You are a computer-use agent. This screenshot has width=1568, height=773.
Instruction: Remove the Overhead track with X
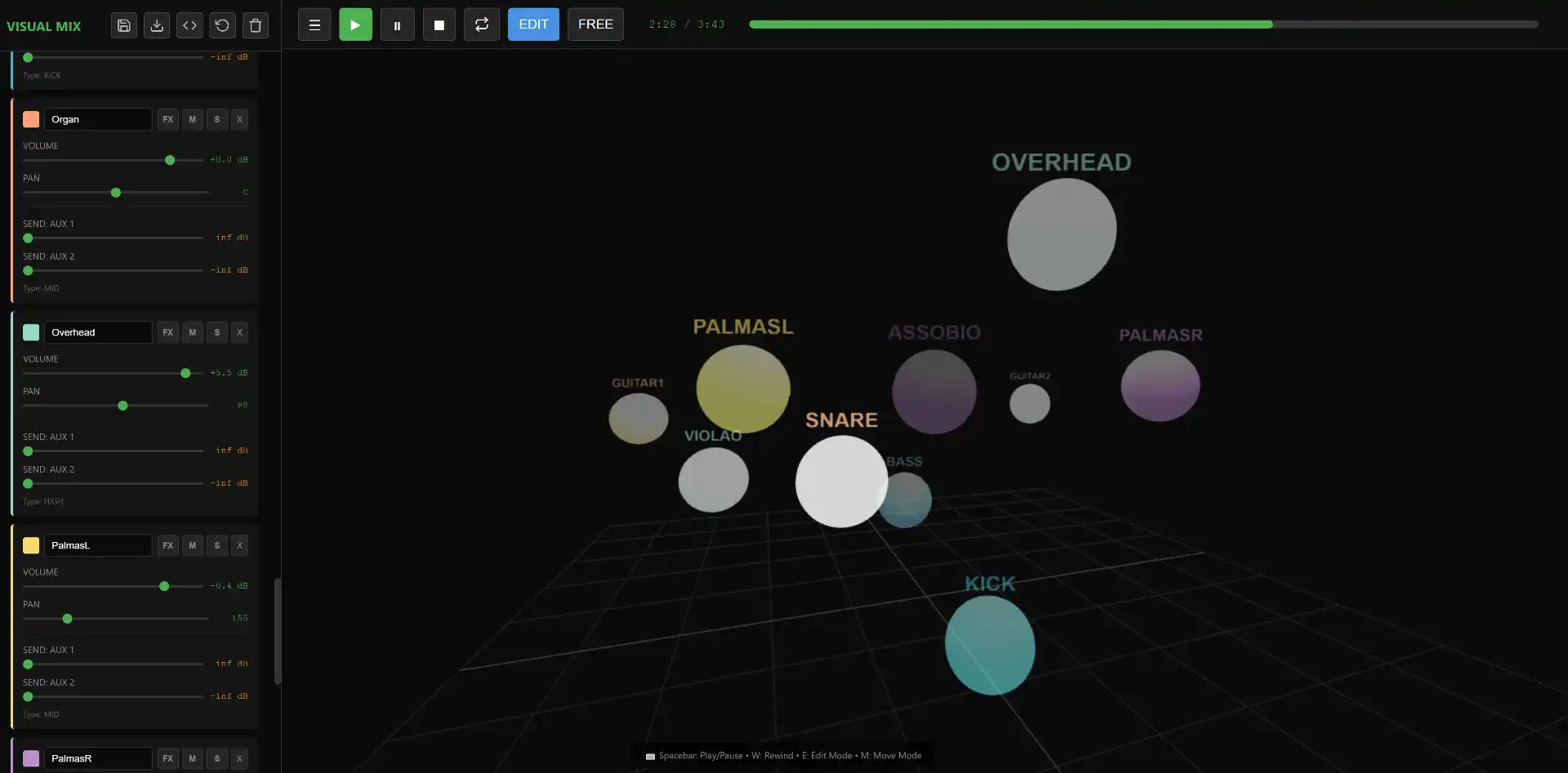(239, 332)
